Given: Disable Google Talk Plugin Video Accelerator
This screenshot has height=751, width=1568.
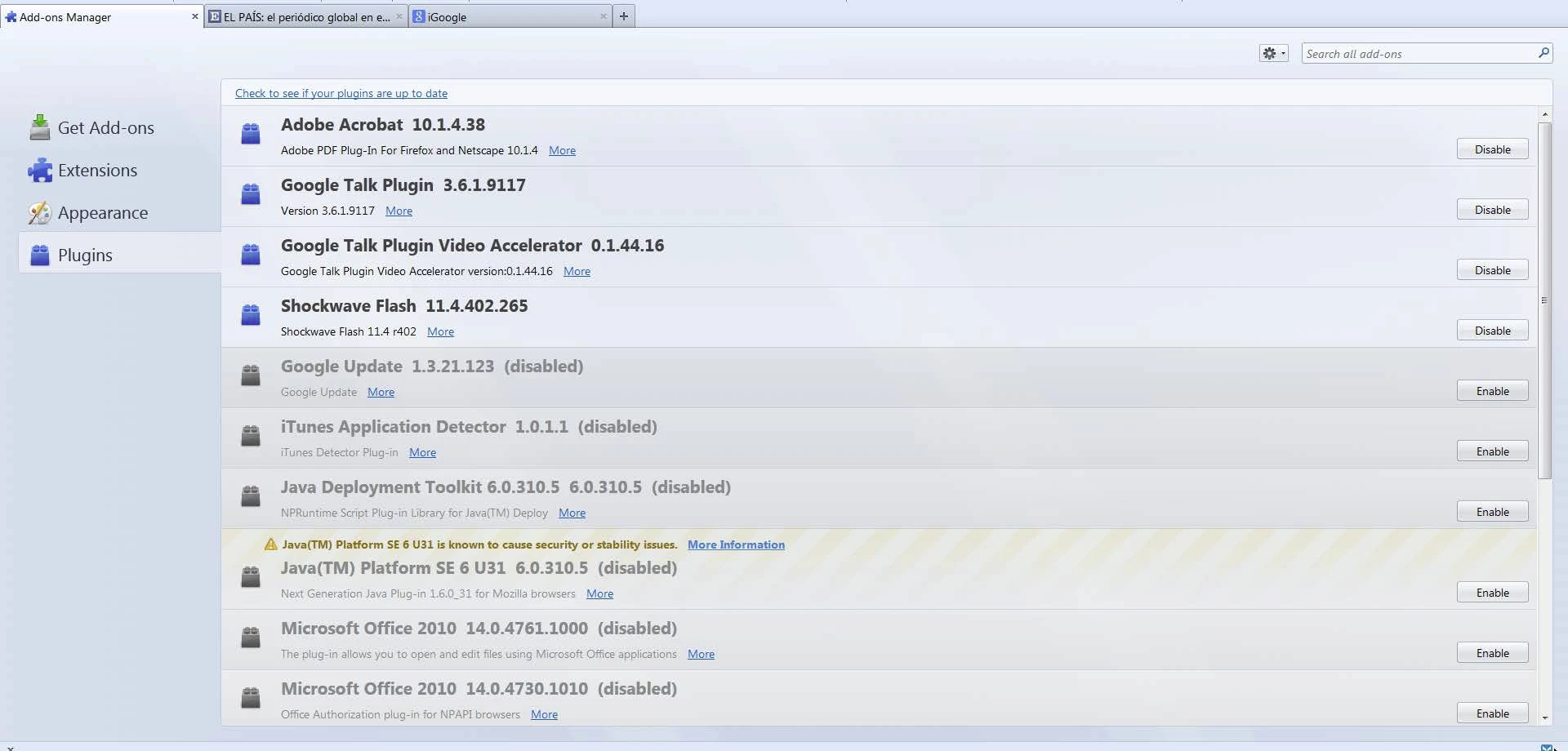Looking at the screenshot, I should [1492, 270].
